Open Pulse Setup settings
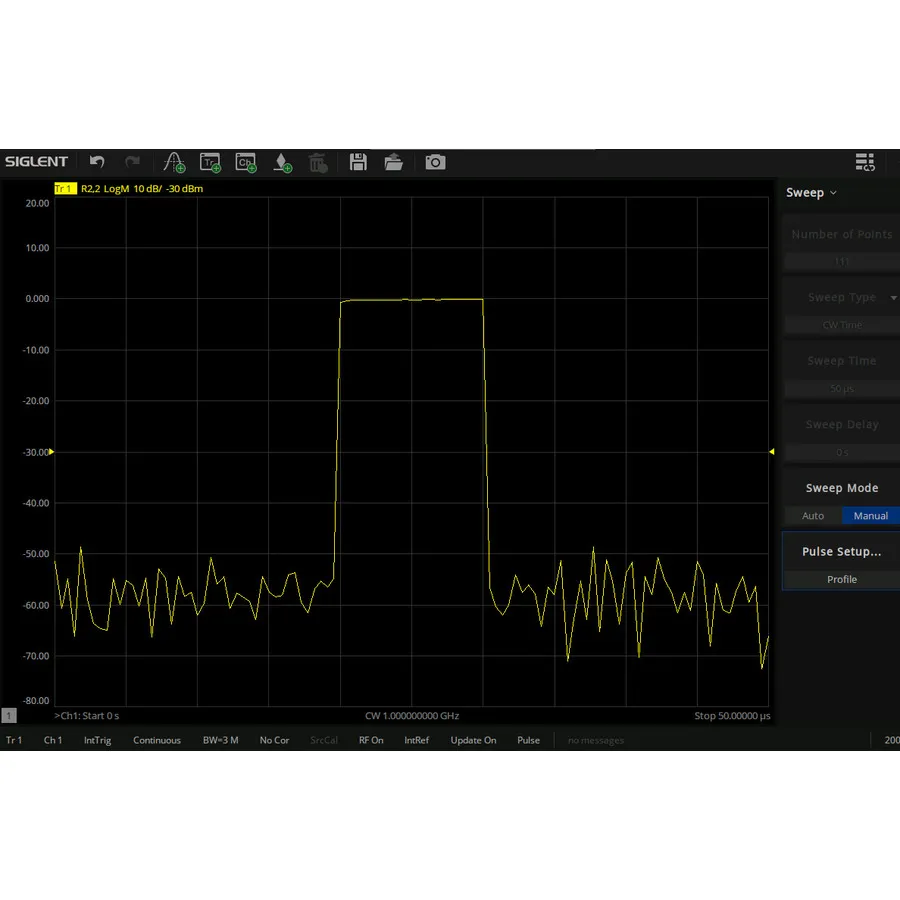The width and height of the screenshot is (900, 900). (x=841, y=551)
